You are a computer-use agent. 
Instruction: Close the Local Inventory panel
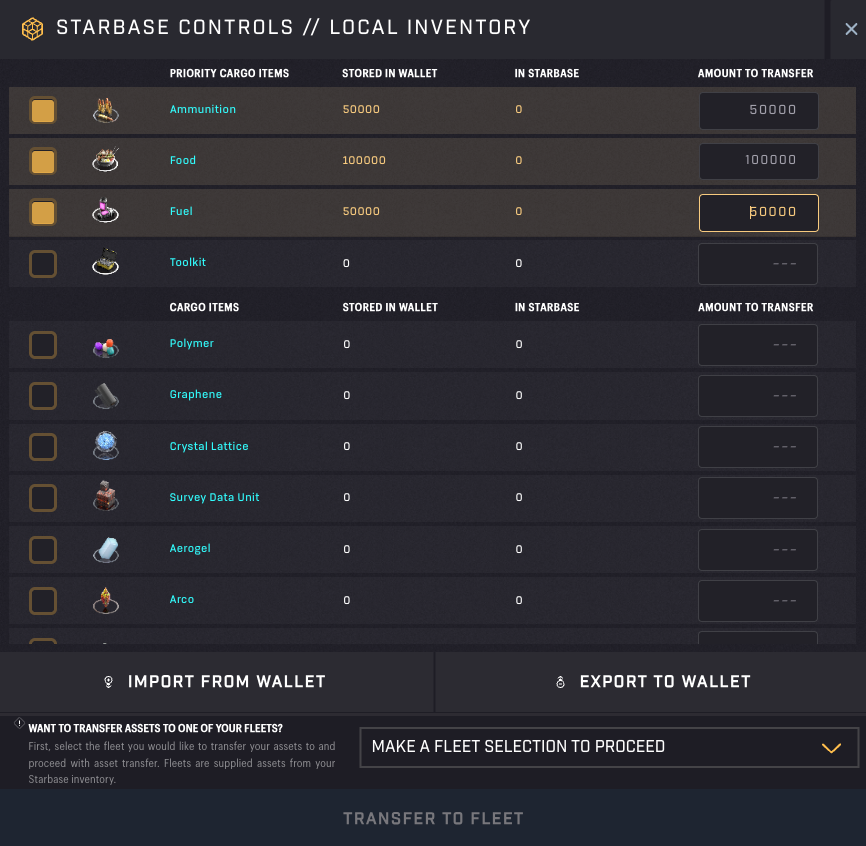(x=851, y=30)
